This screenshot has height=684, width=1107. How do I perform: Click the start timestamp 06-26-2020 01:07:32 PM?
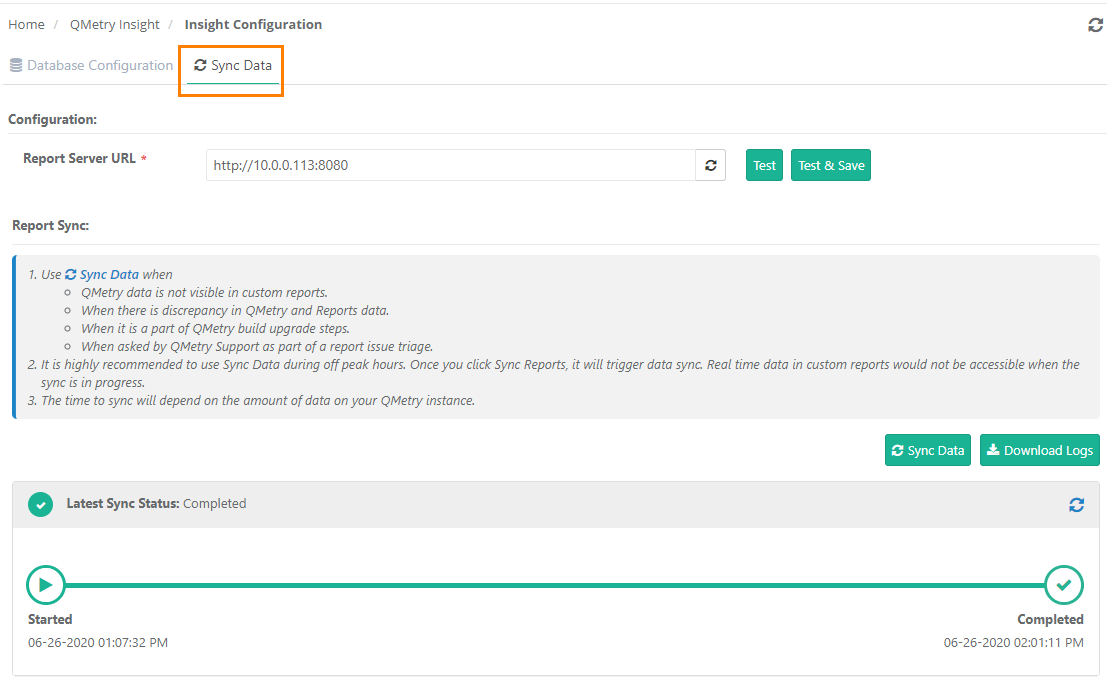(x=98, y=642)
